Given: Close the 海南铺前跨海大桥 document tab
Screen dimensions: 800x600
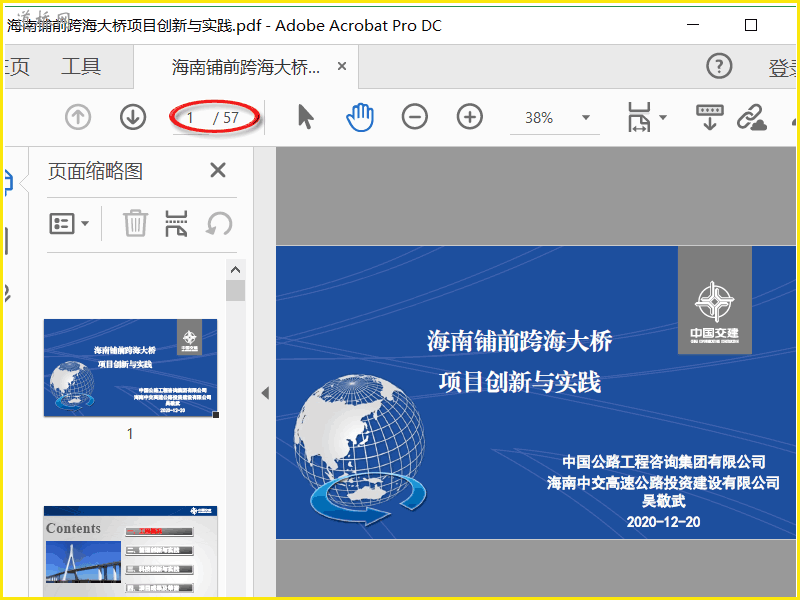Looking at the screenshot, I should [x=342, y=66].
